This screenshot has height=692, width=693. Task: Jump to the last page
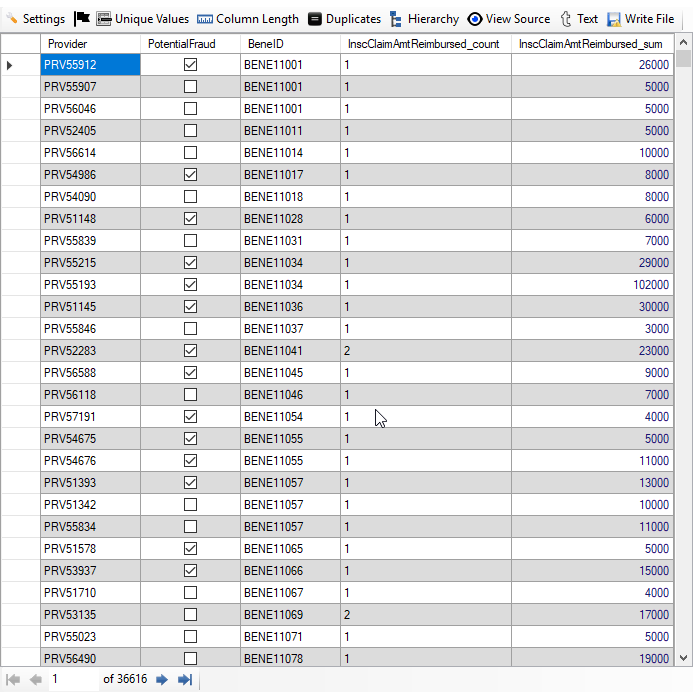coord(185,680)
